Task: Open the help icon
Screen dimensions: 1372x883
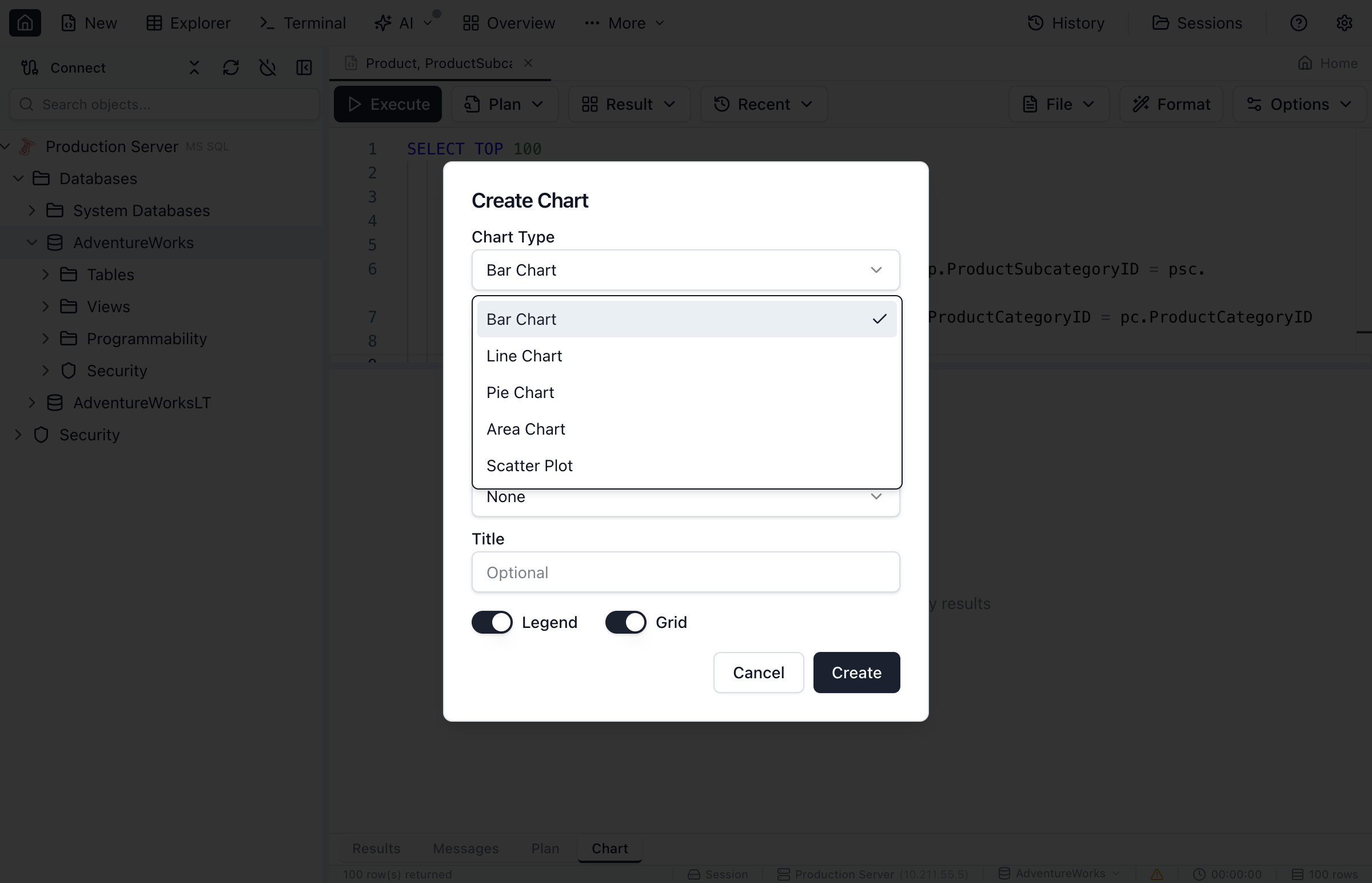Action: (1299, 22)
